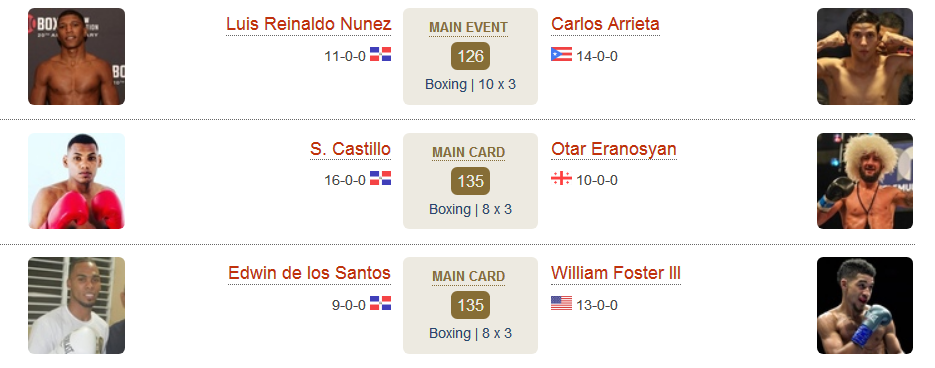Click the 135 badge for Castillo vs Eranosyan
The height and width of the screenshot is (368, 935).
(470, 181)
